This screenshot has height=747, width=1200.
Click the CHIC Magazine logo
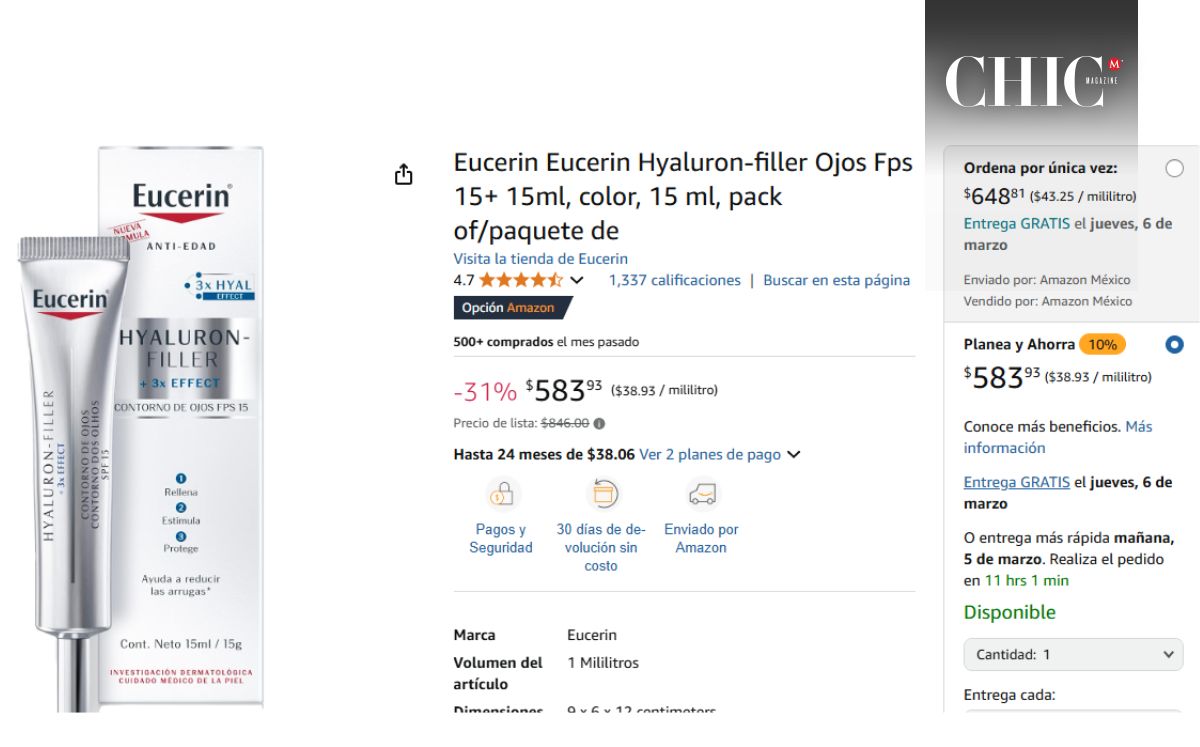(x=1034, y=82)
